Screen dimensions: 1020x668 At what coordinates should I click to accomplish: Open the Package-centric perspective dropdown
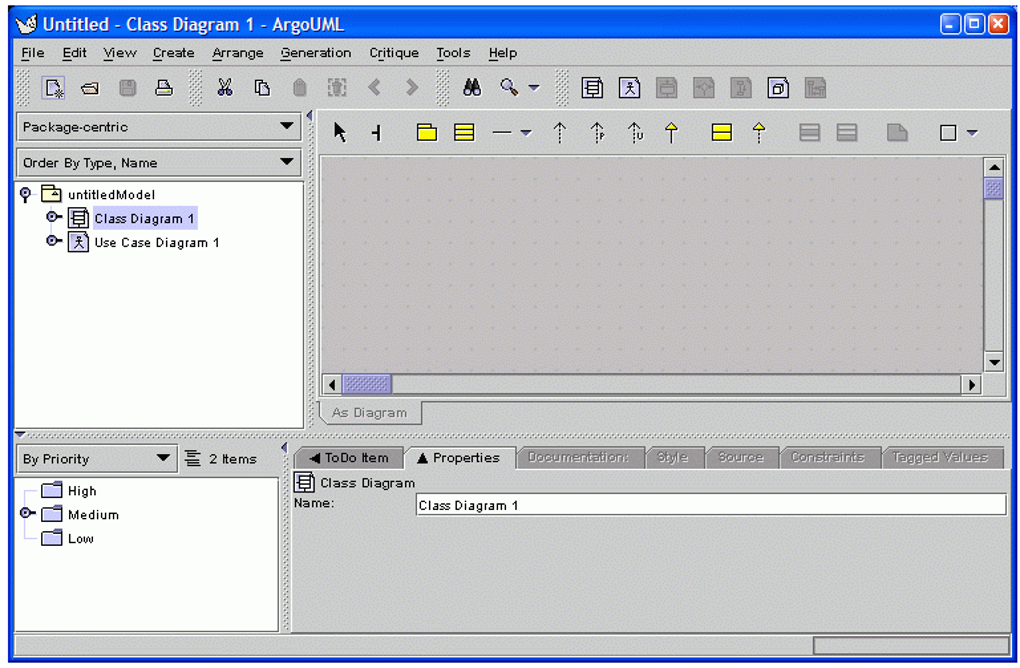[159, 127]
